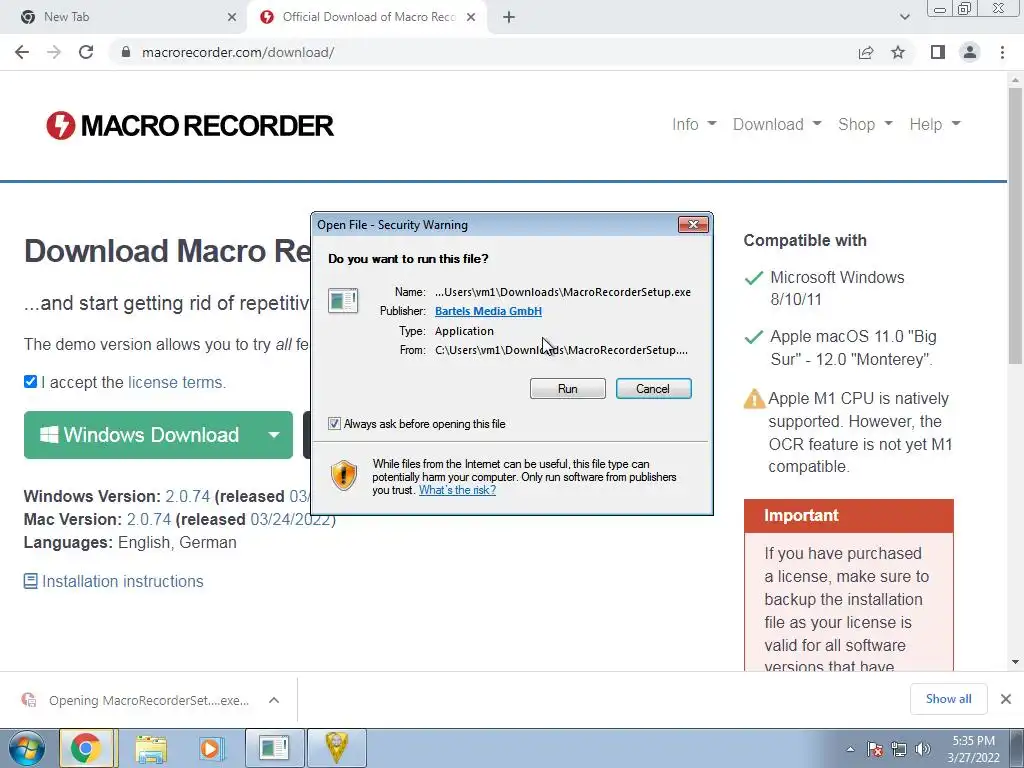Open the 'What's the risk?' link
This screenshot has height=768, width=1024.
coord(457,490)
